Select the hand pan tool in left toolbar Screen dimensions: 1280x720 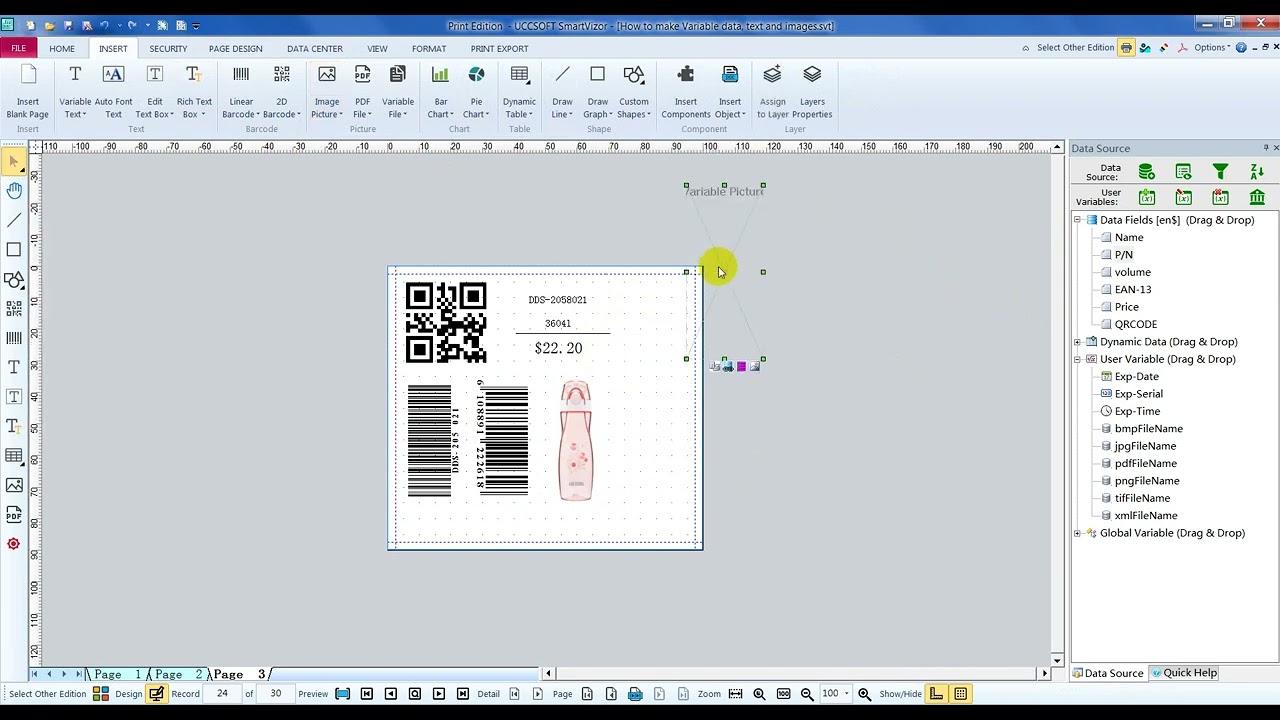(x=14, y=190)
